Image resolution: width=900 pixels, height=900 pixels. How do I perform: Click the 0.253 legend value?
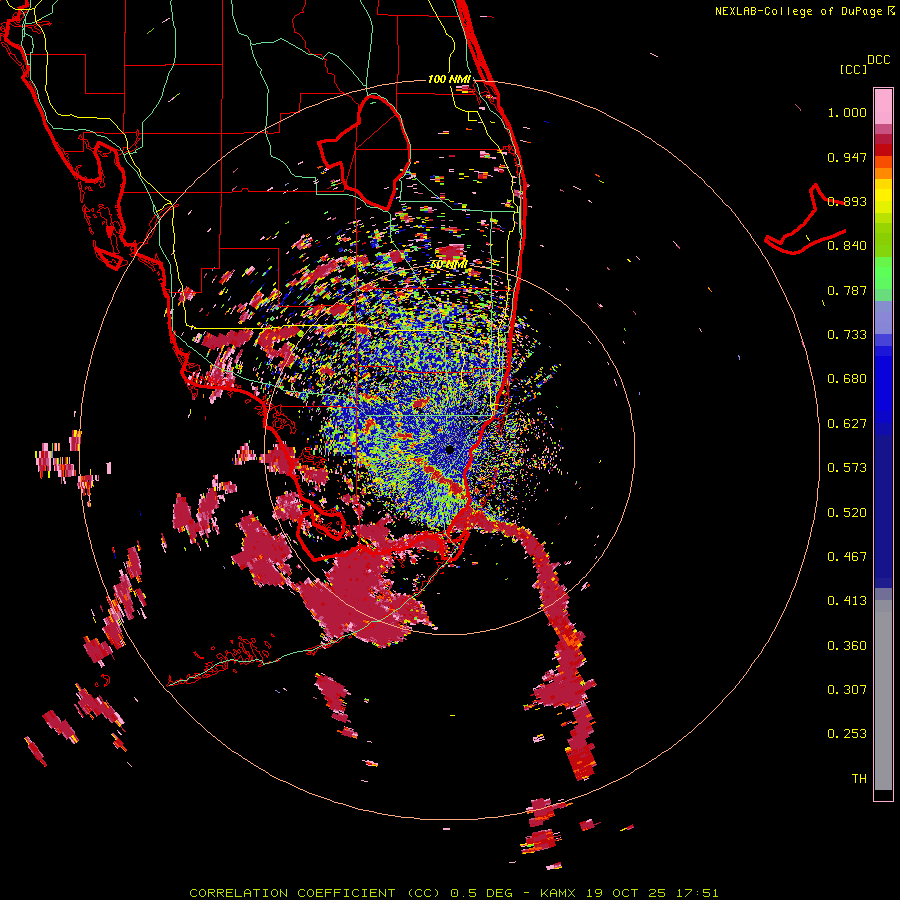click(x=847, y=734)
